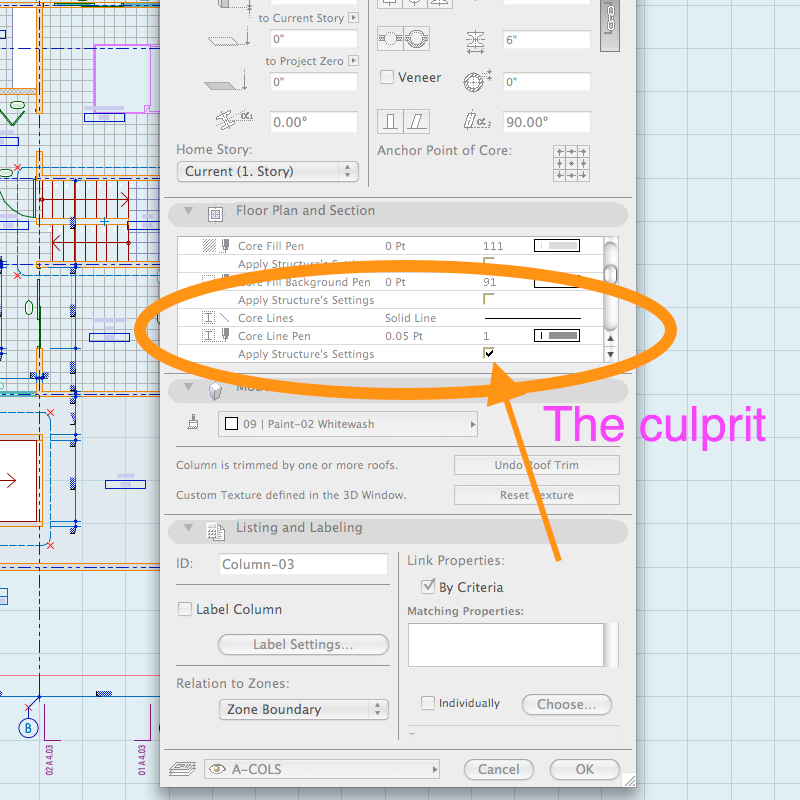Click the dialog resize grip
Viewport: 800px width, 800px height.
click(x=629, y=779)
